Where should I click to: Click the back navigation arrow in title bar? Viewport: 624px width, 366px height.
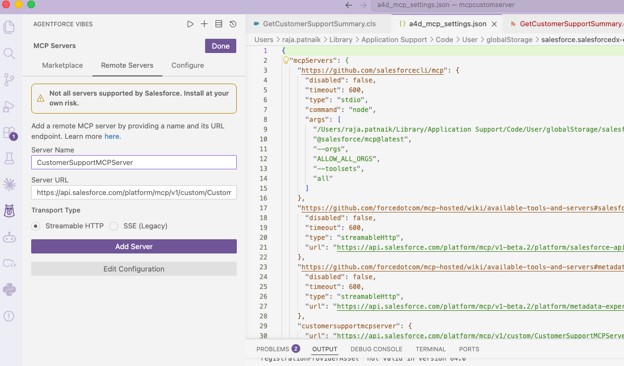[x=349, y=5]
